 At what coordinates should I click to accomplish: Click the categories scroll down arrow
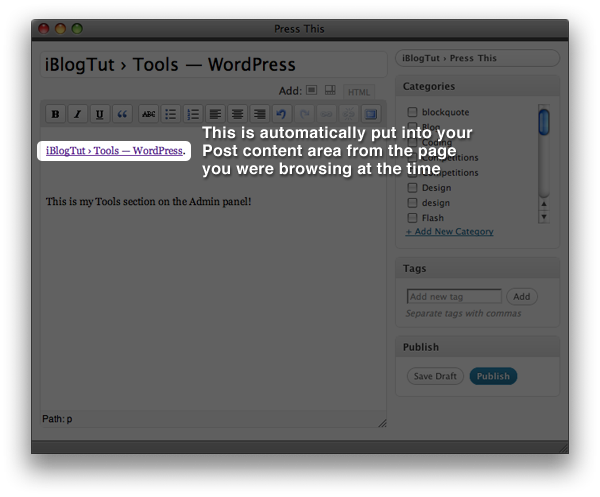(544, 217)
